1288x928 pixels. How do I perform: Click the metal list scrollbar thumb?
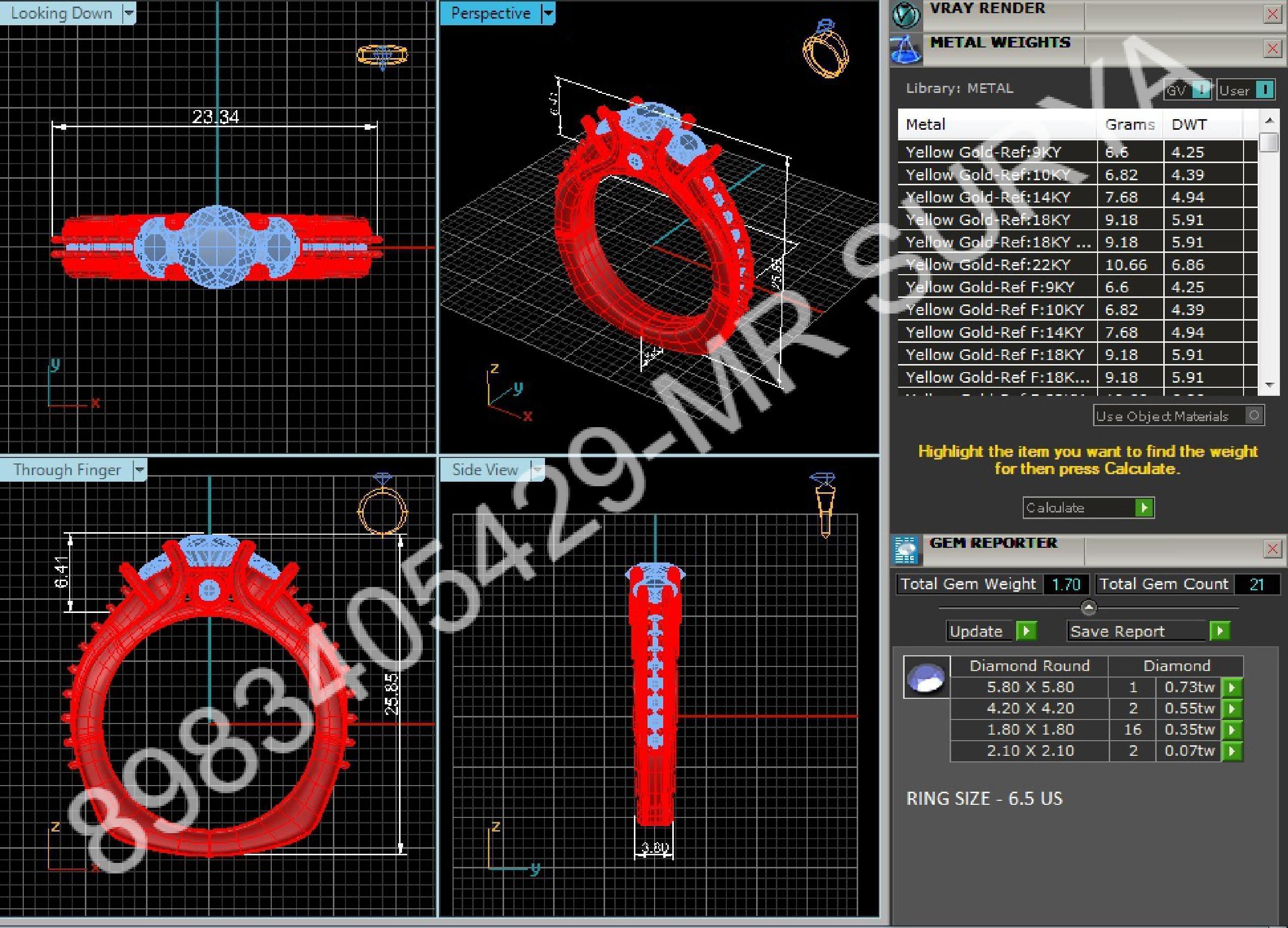[x=1269, y=142]
